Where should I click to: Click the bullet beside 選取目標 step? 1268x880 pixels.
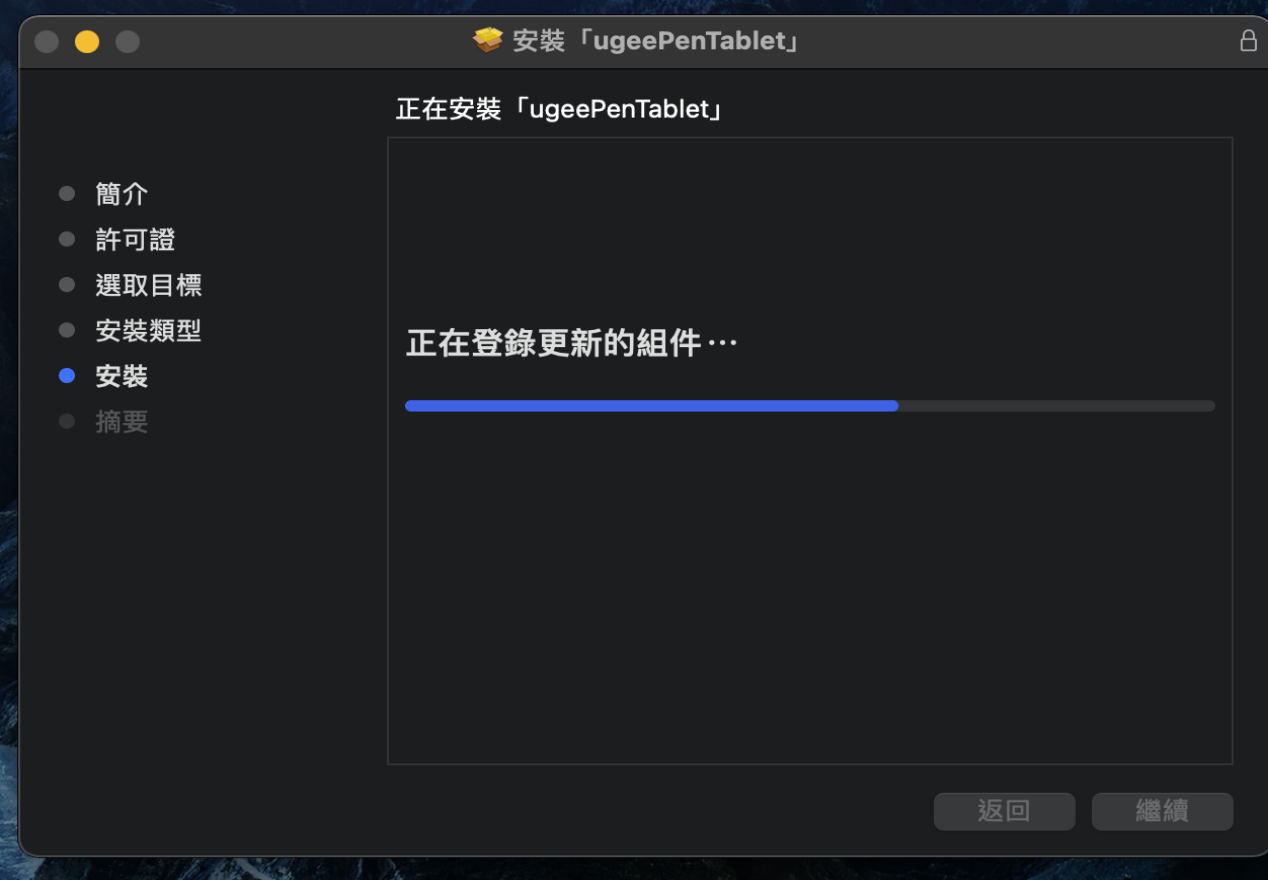(67, 285)
